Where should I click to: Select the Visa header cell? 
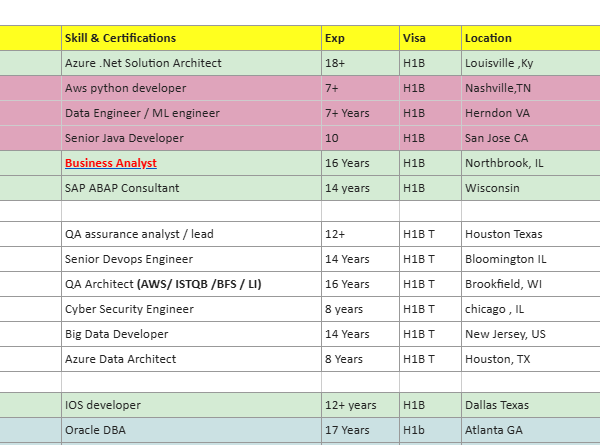pos(430,38)
